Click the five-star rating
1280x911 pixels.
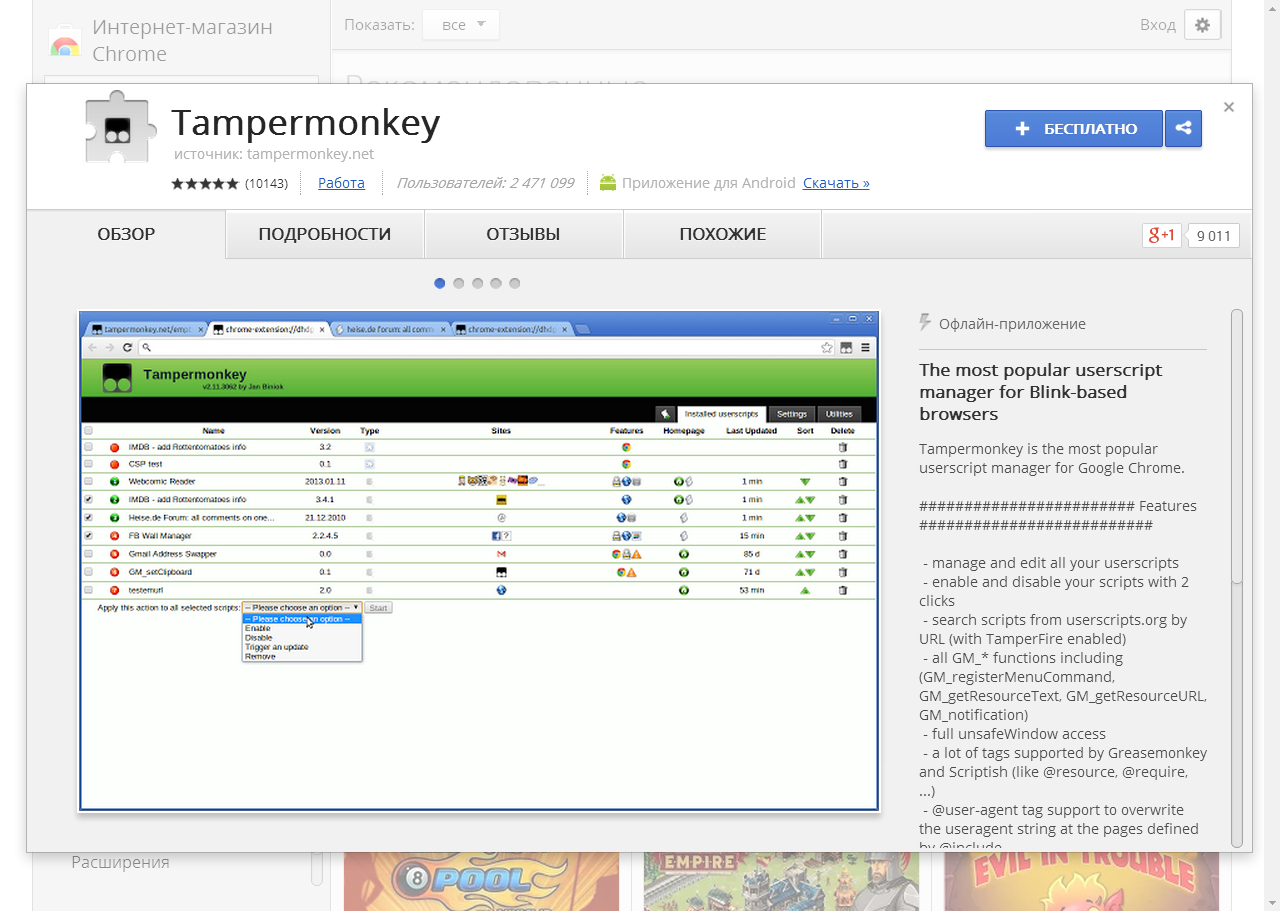[205, 184]
